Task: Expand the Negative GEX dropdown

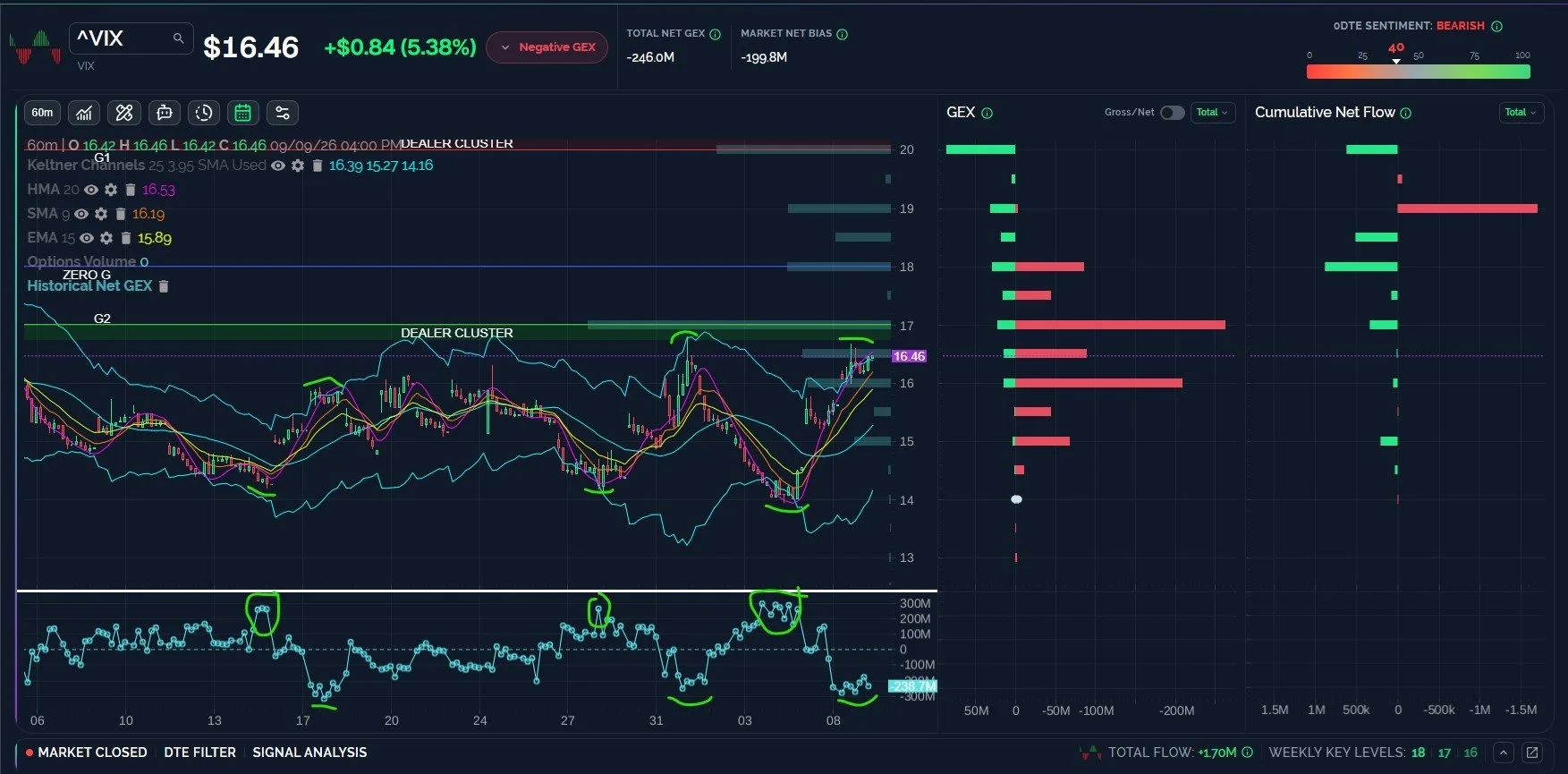Action: (x=547, y=47)
